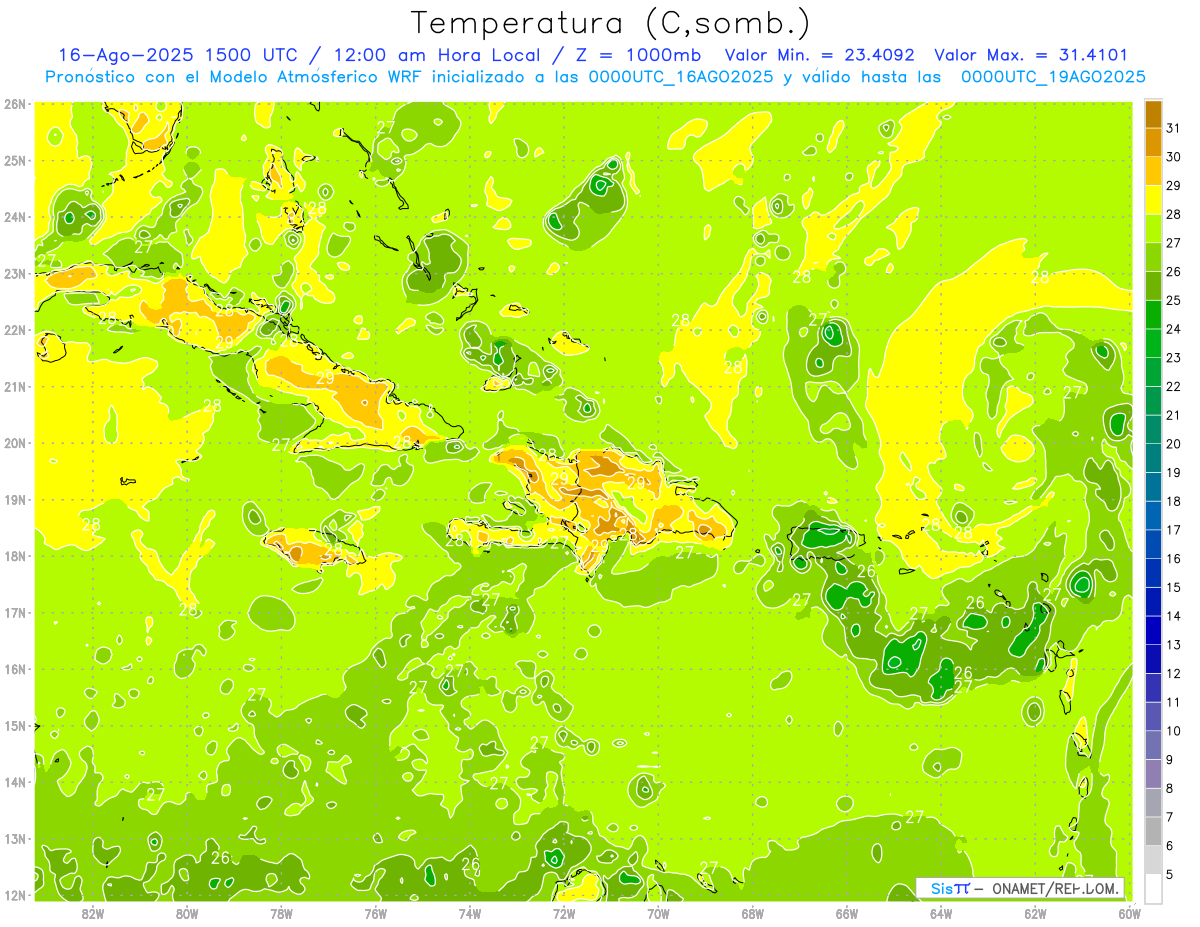Click the legend value 16
Screen dimensions: 1200x927
1174,558
